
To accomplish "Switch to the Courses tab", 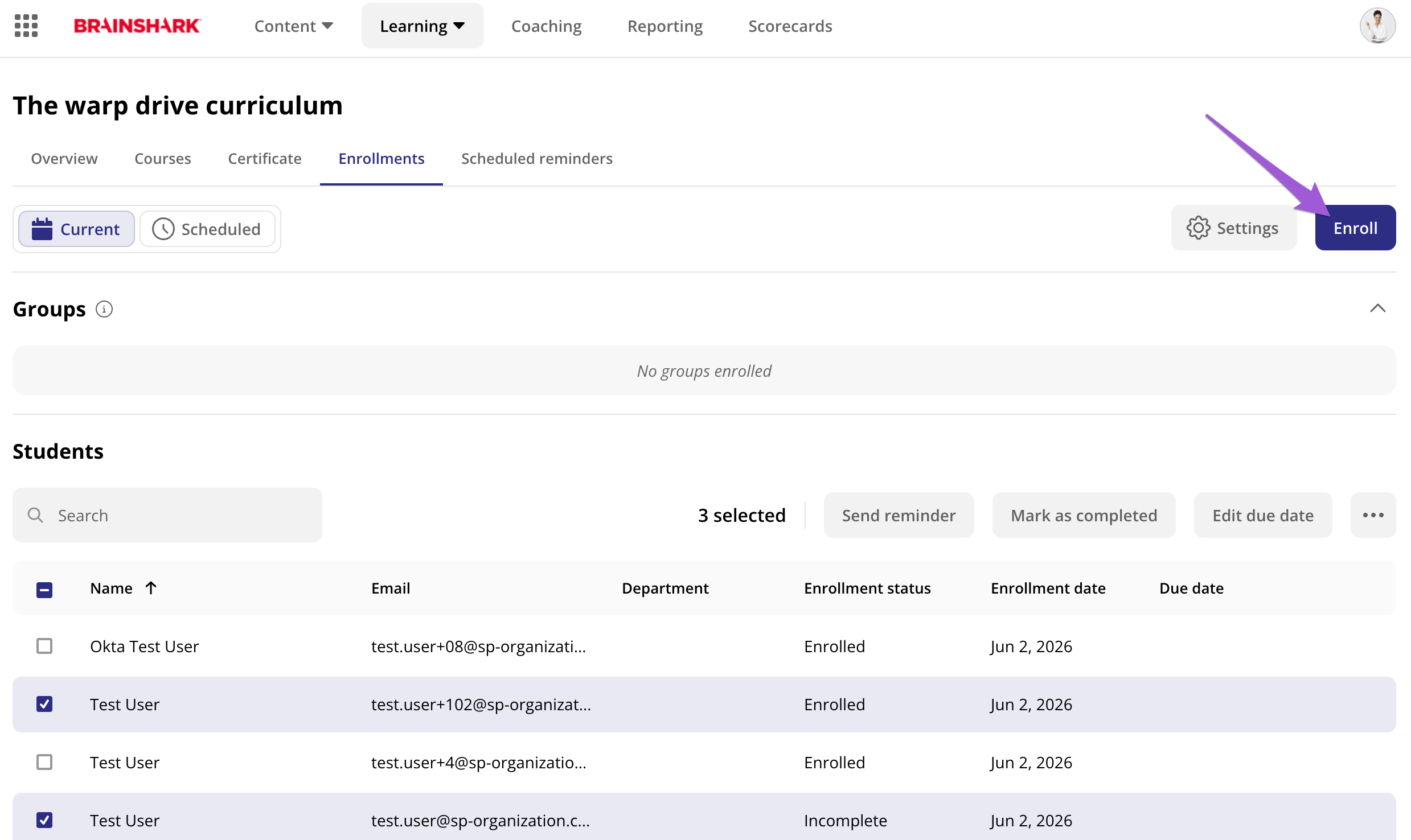I will coord(163,158).
